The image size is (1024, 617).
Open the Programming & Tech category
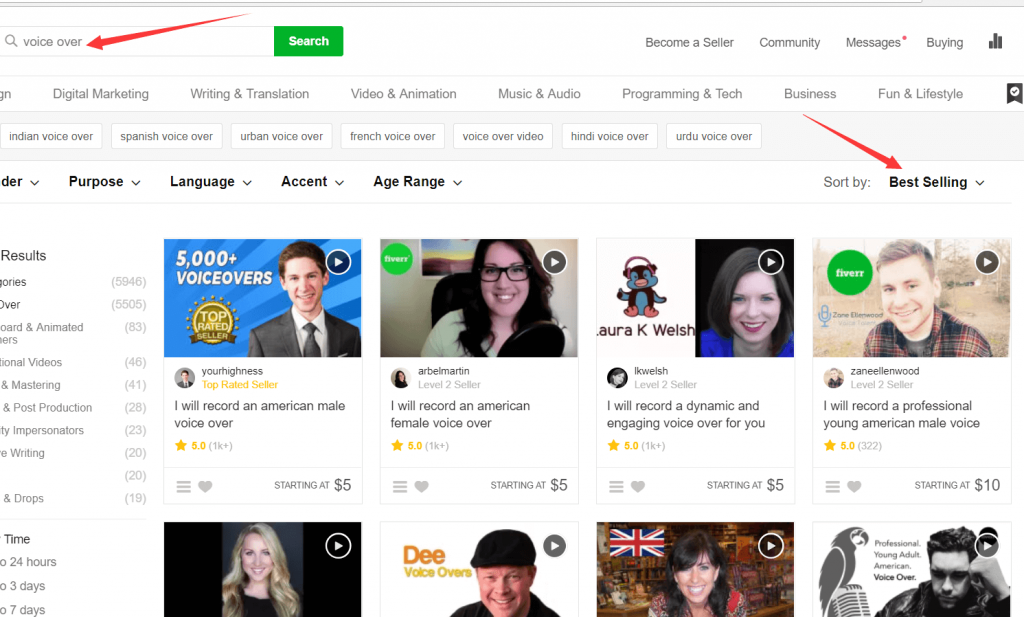click(682, 94)
